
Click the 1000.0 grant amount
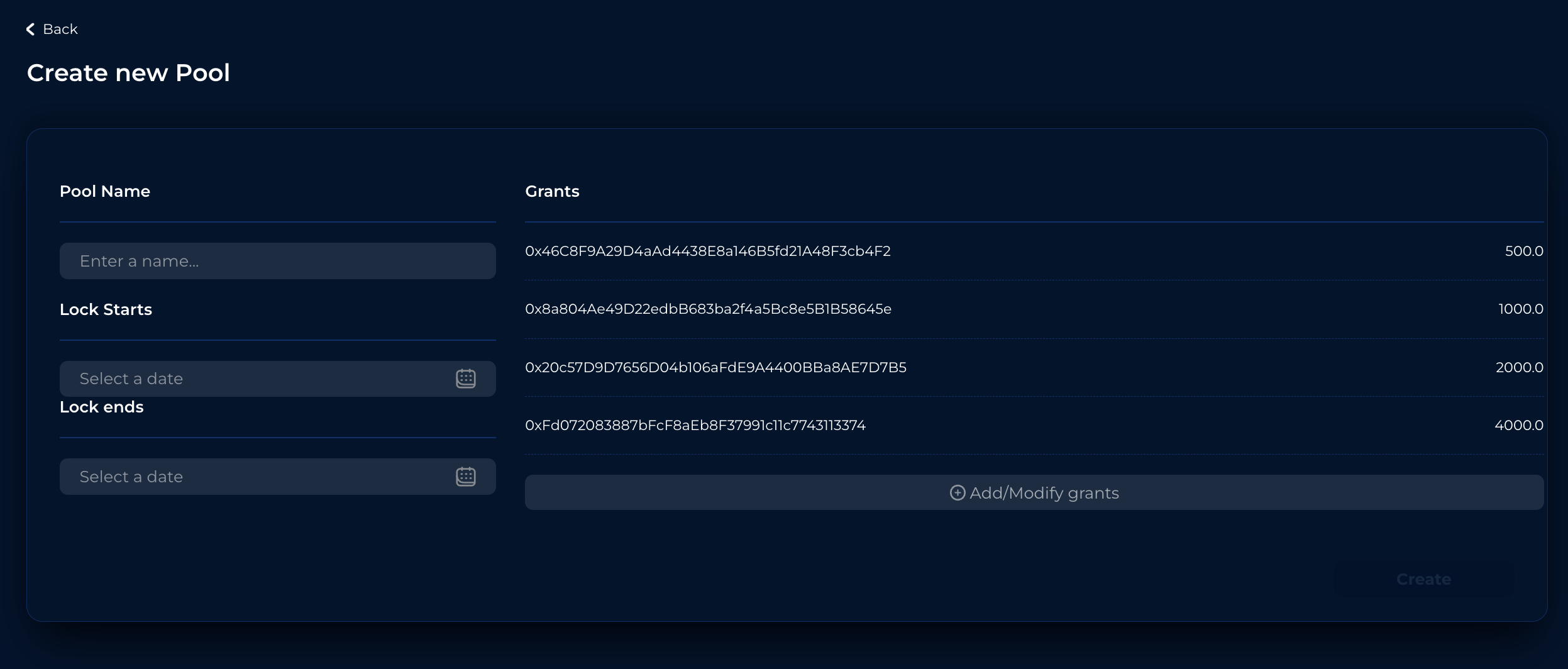pos(1520,309)
